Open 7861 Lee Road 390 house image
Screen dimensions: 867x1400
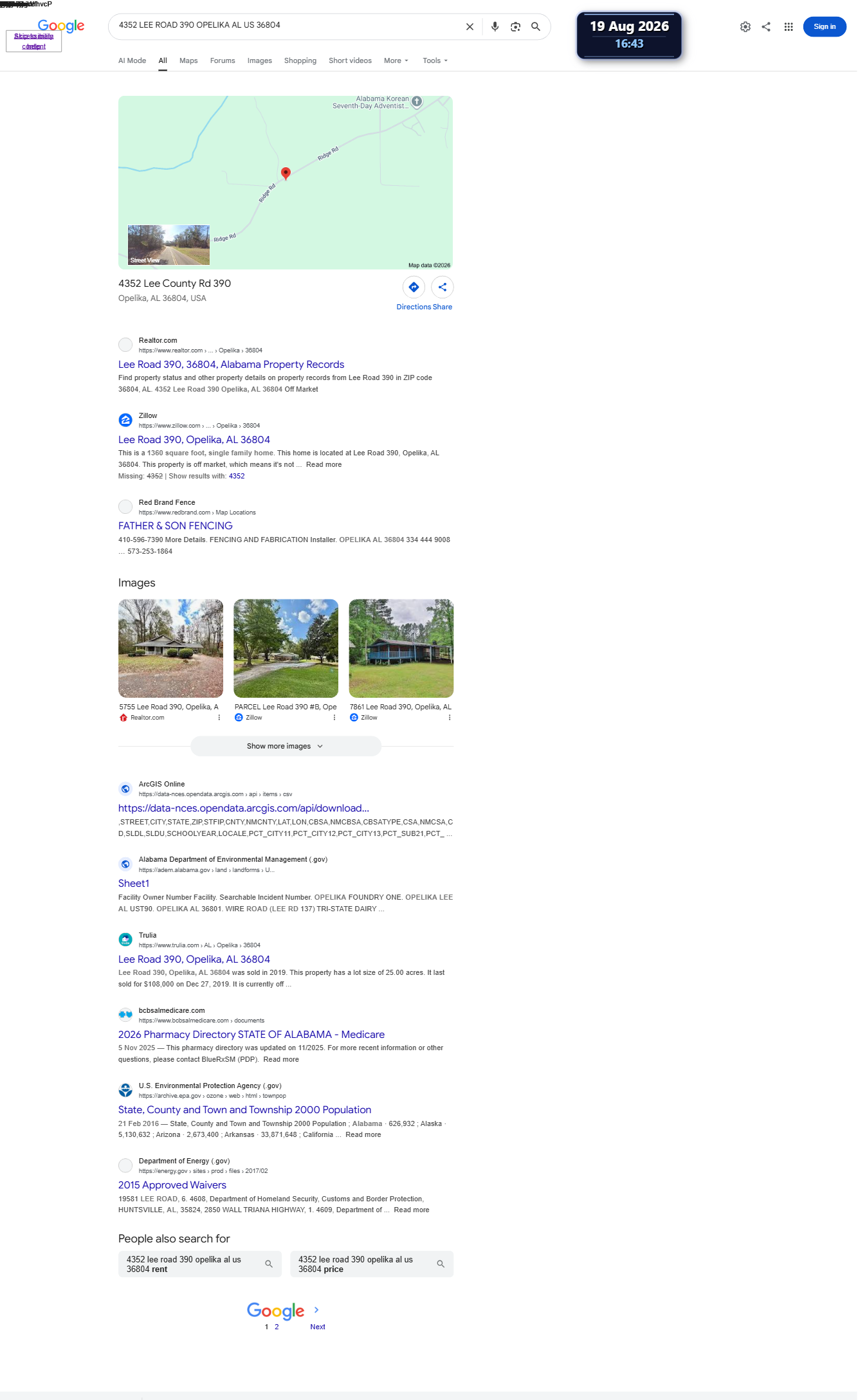coord(401,648)
